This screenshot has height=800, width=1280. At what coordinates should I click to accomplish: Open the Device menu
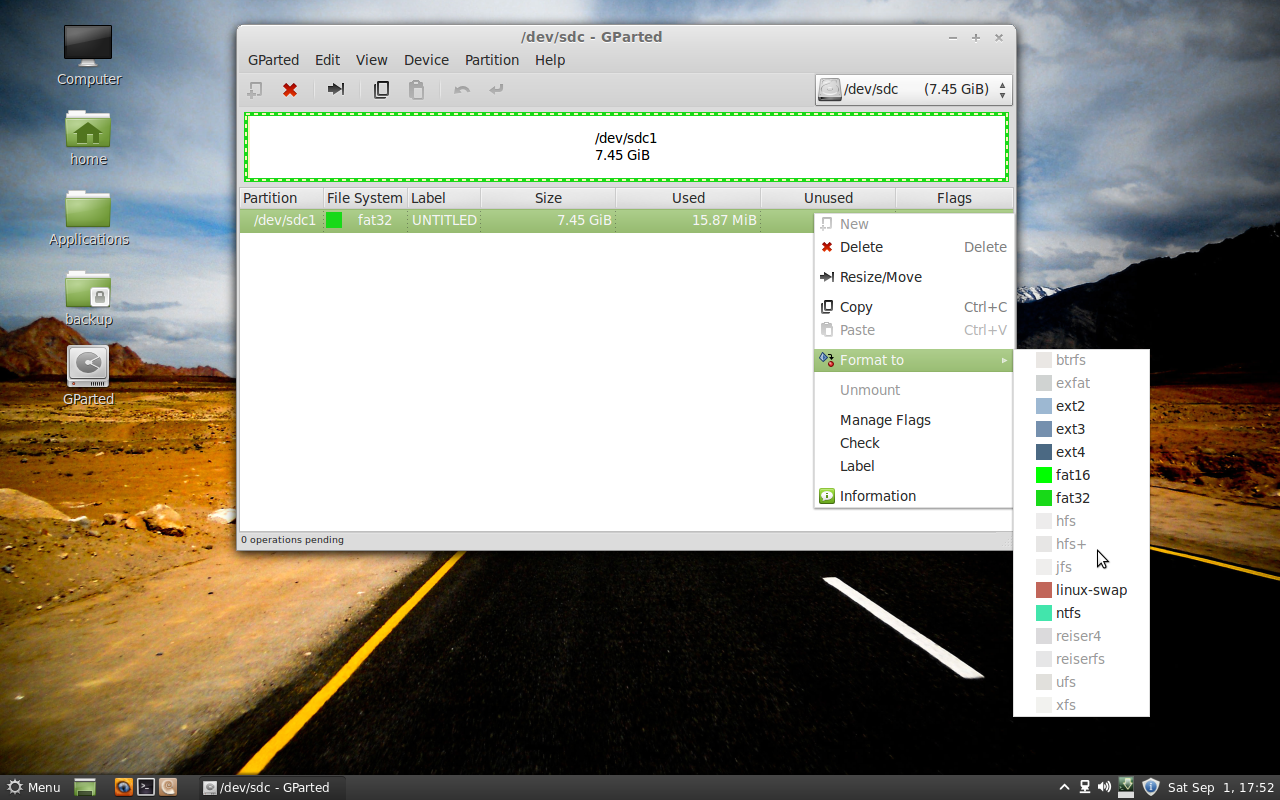426,60
